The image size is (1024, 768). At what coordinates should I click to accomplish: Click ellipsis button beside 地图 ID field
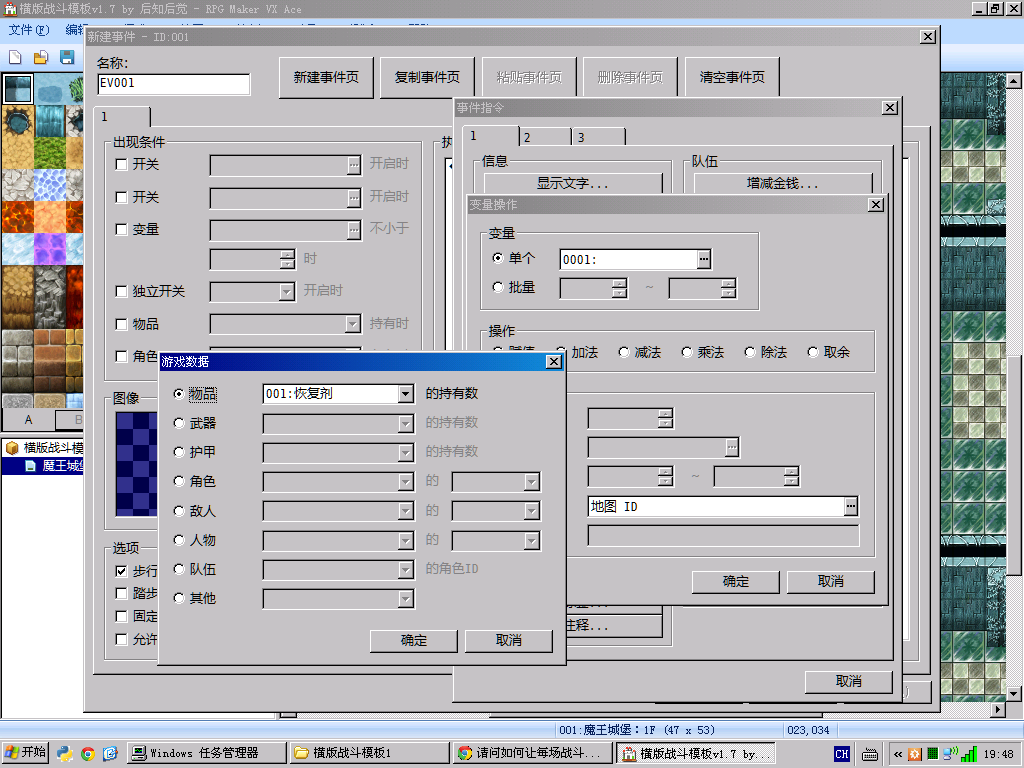point(850,506)
